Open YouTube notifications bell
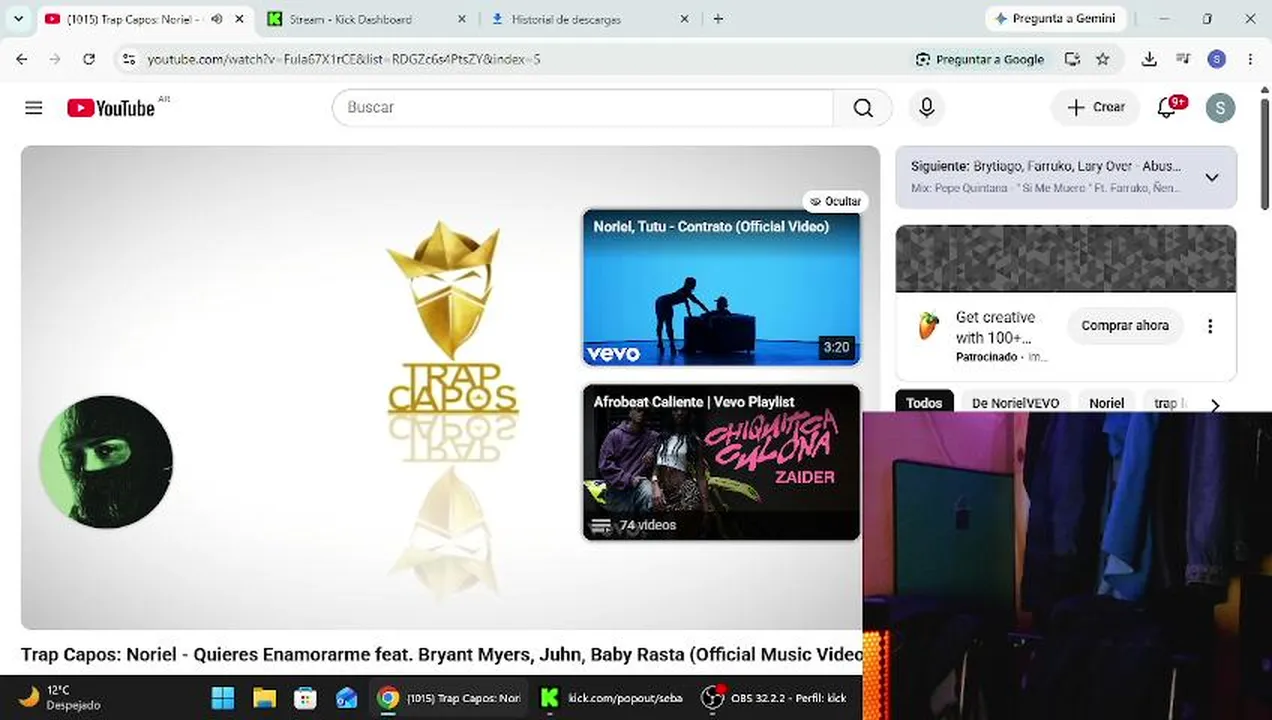This screenshot has width=1272, height=720. [x=1167, y=108]
